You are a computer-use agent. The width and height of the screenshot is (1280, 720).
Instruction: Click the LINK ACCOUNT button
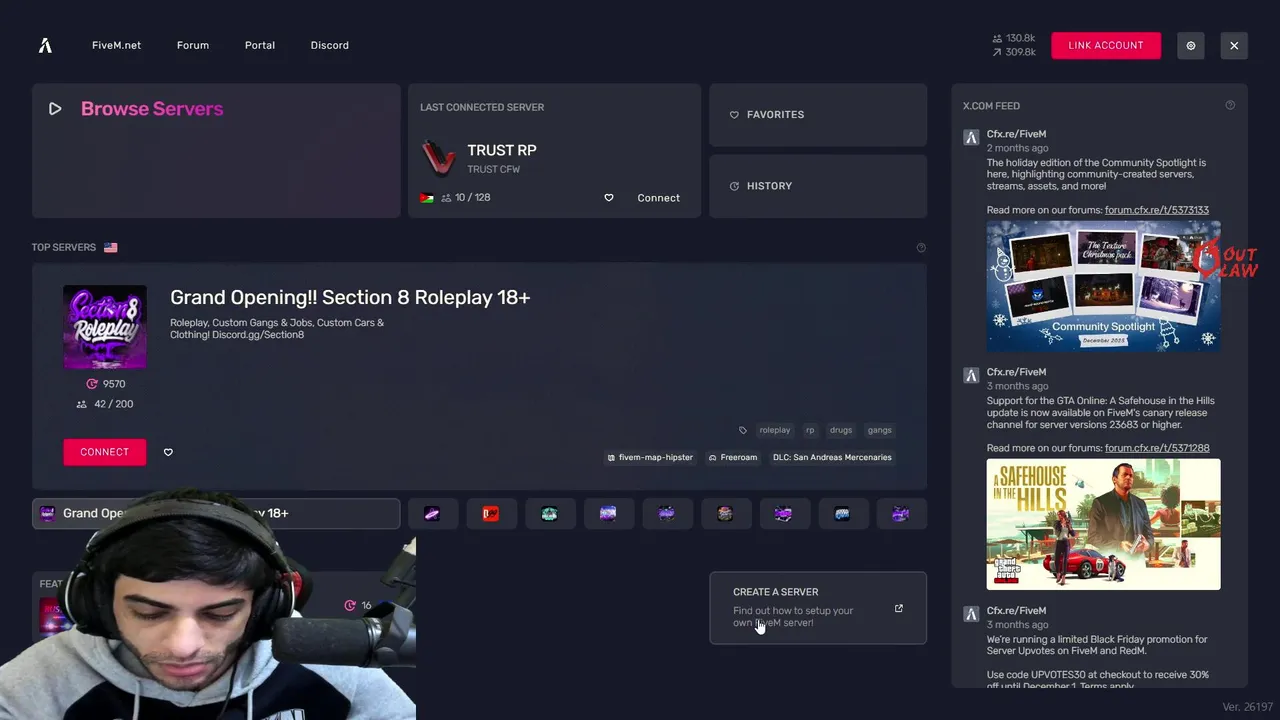pyautogui.click(x=1106, y=45)
